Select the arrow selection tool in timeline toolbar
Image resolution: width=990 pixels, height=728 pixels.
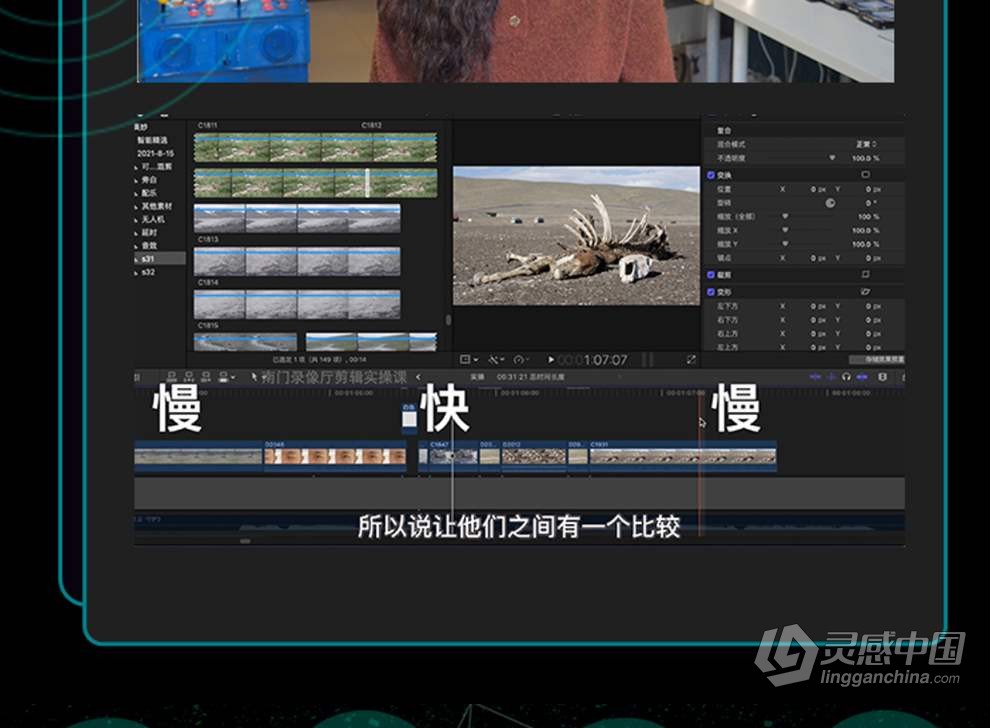[255, 377]
